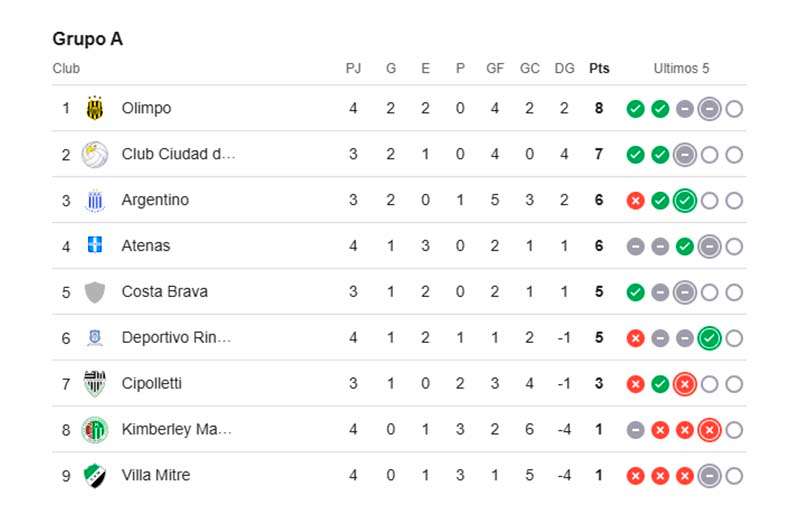The image size is (800, 530).
Task: Open the Olimpo team name link
Action: coord(146,108)
